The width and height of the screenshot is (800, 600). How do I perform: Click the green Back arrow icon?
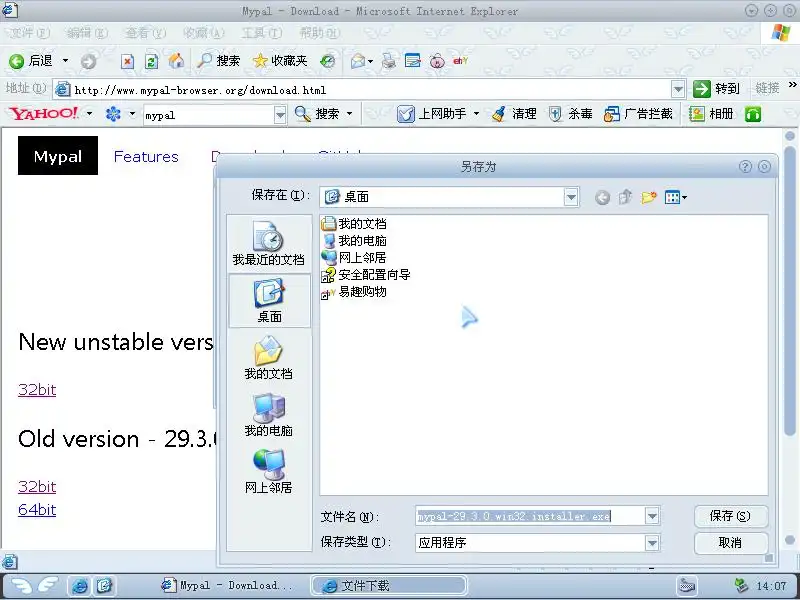16,61
